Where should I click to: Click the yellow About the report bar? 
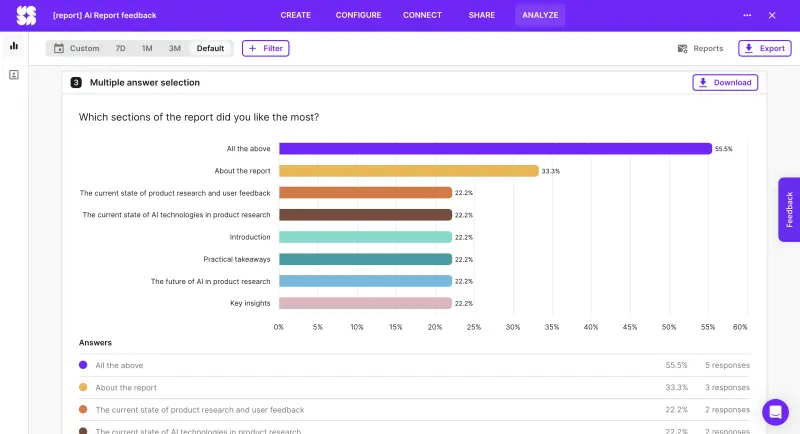tap(409, 171)
